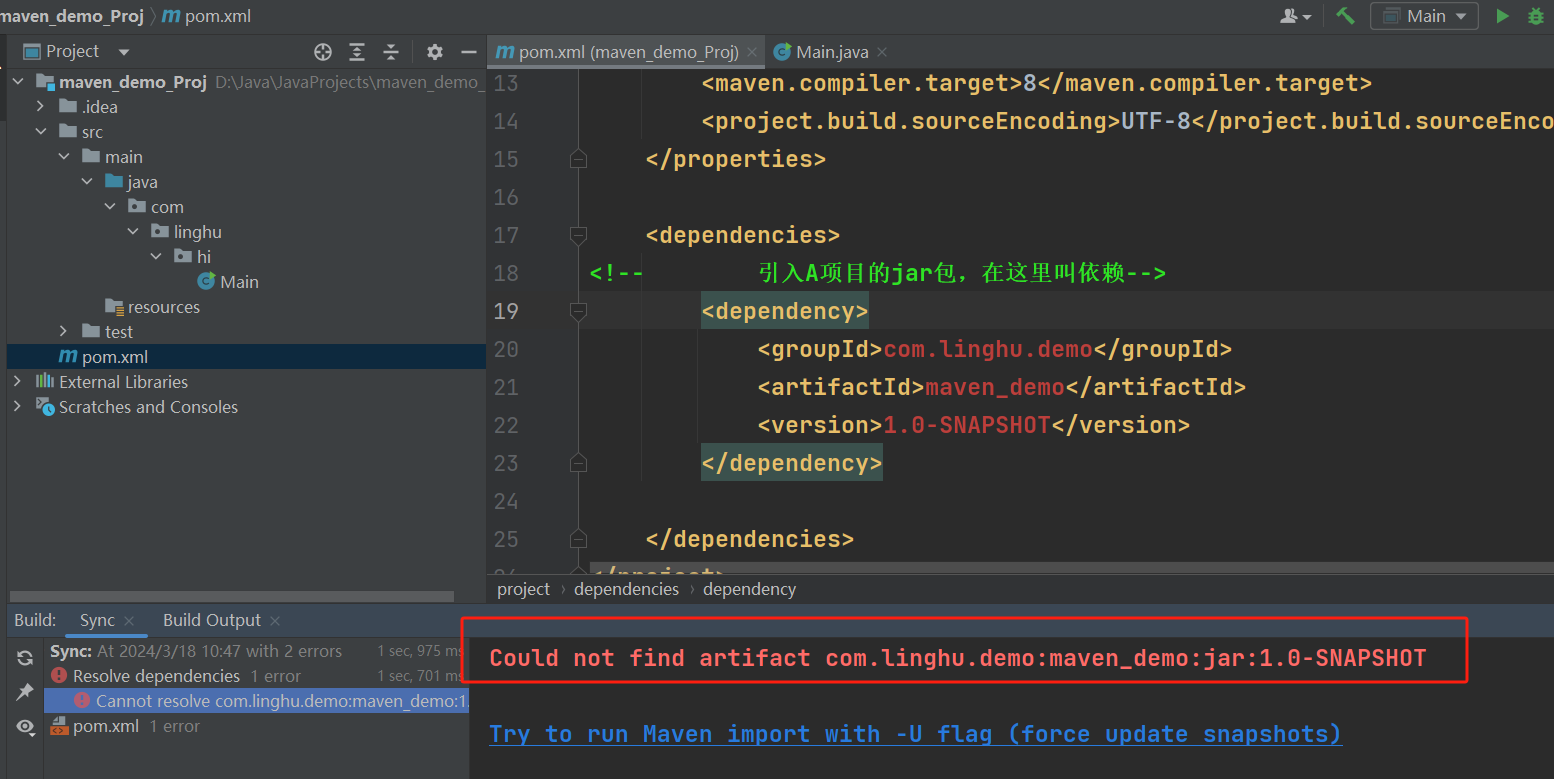Viewport: 1554px width, 779px height.
Task: Click fold marker at line 25
Action: (x=577, y=539)
